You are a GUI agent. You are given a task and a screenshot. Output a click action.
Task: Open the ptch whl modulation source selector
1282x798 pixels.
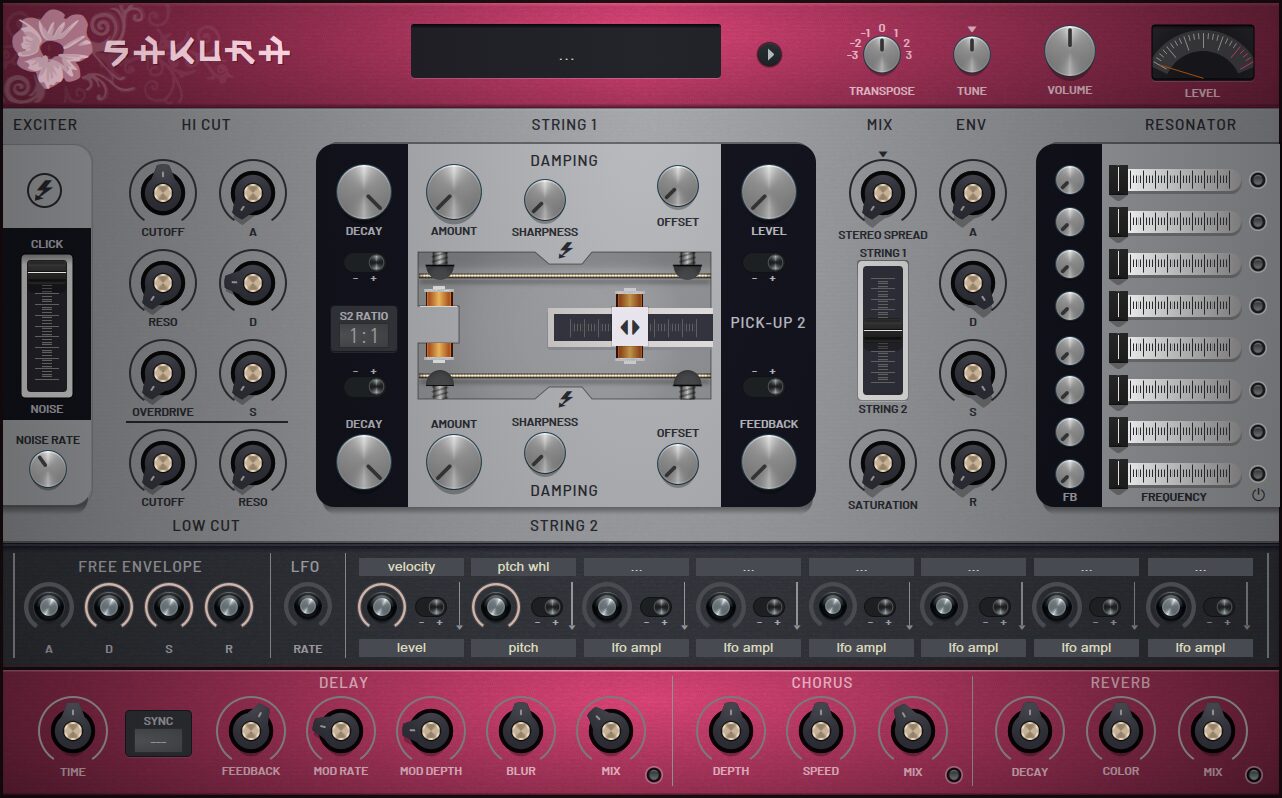pos(523,567)
